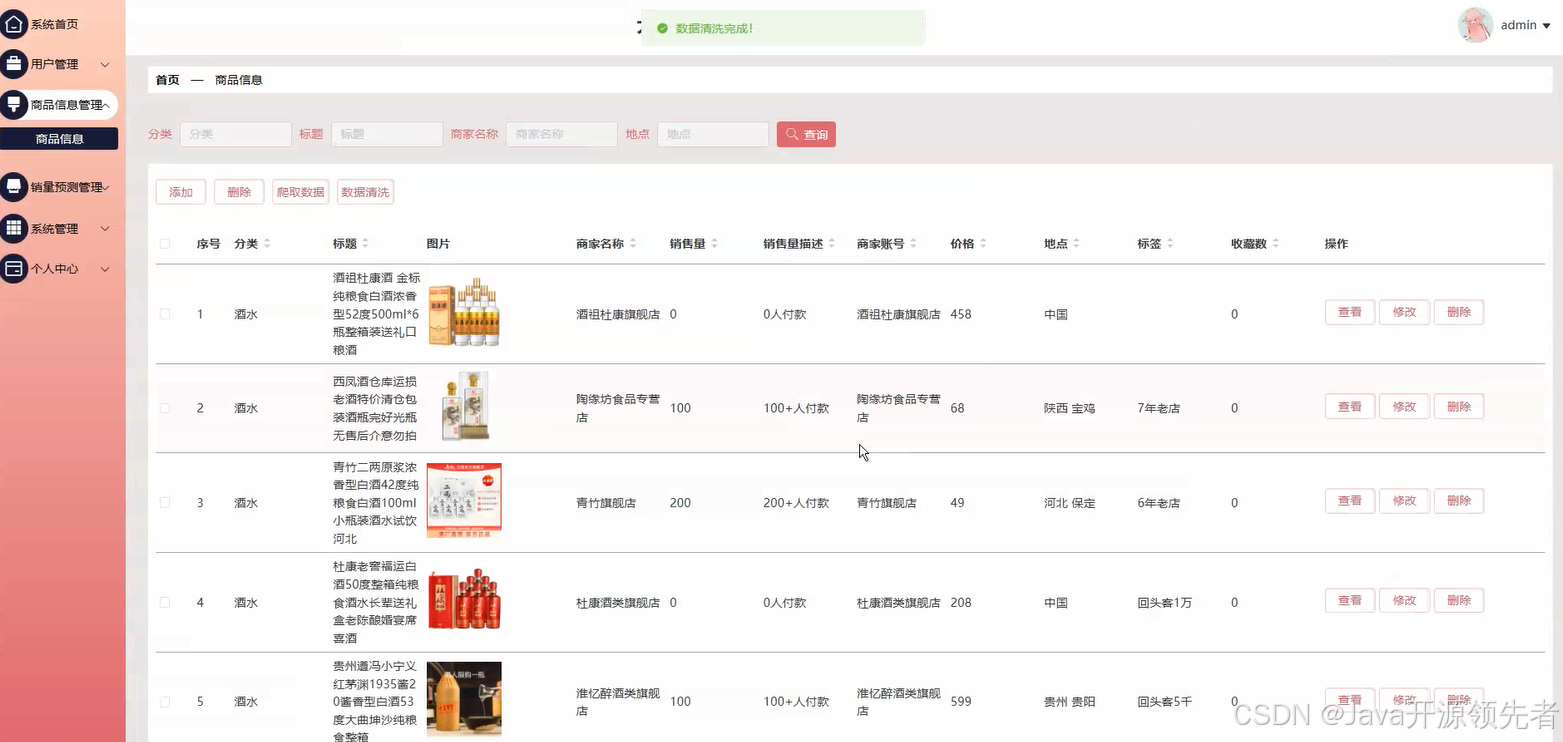This screenshot has width=1563, height=742.
Task: Click the sort arrows on 分类 column
Action: (267, 244)
